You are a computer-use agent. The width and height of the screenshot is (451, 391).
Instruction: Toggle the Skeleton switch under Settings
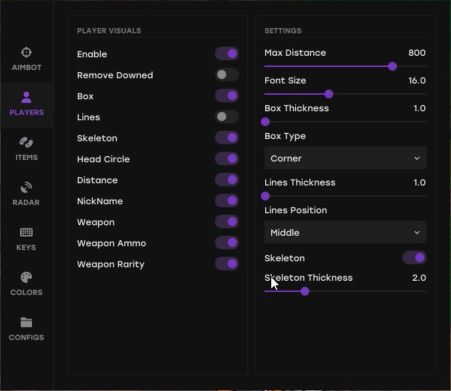click(x=414, y=258)
